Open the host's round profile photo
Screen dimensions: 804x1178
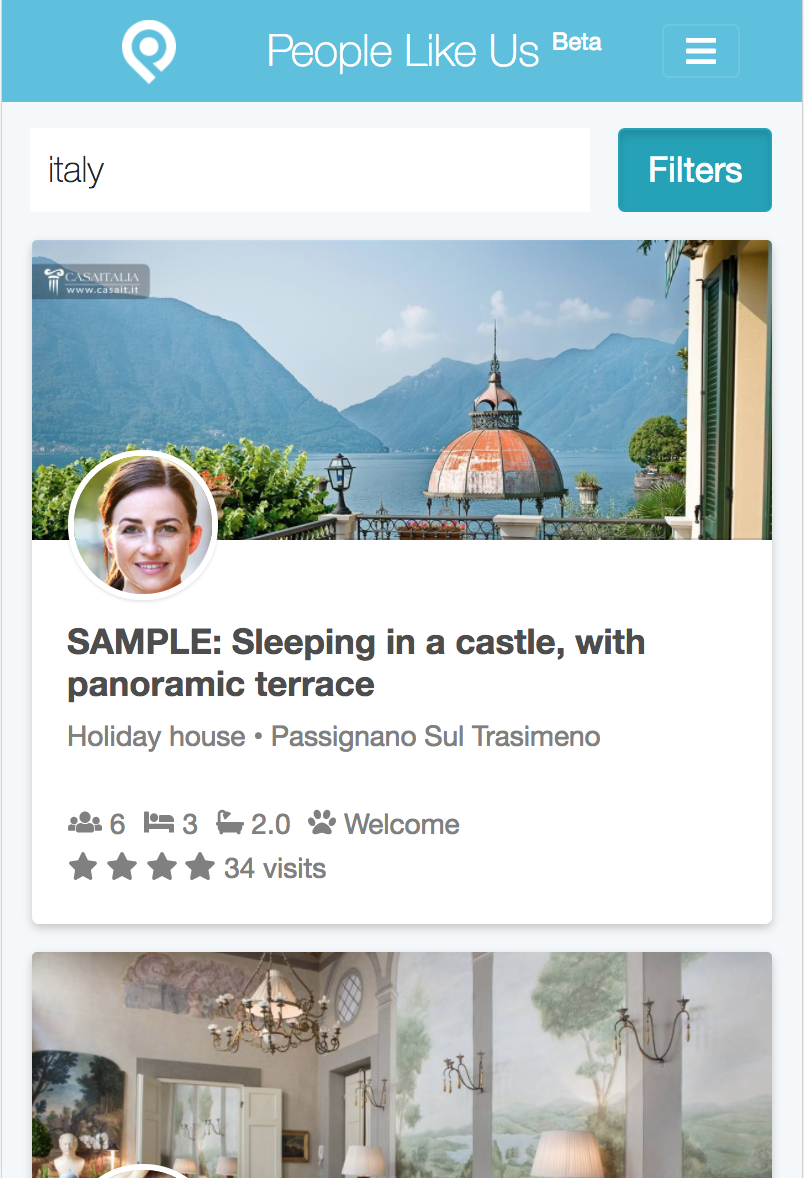tap(143, 524)
